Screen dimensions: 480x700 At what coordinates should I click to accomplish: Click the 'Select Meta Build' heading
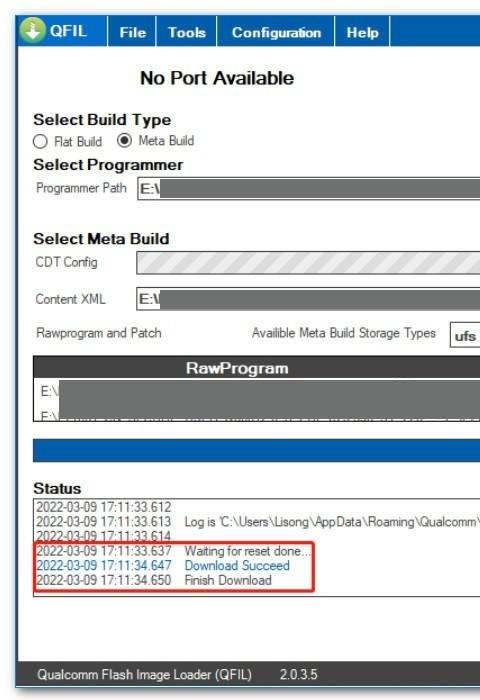(101, 239)
